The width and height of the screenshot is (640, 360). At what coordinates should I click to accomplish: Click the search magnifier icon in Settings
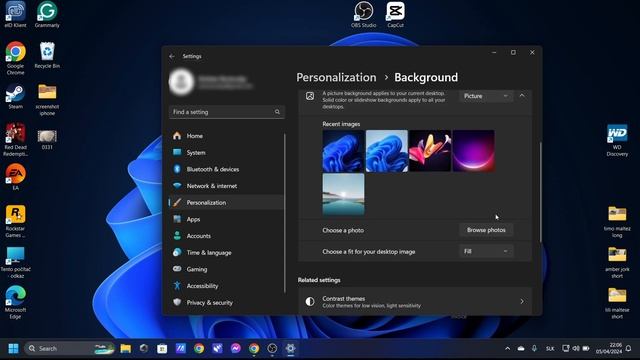pyautogui.click(x=278, y=112)
